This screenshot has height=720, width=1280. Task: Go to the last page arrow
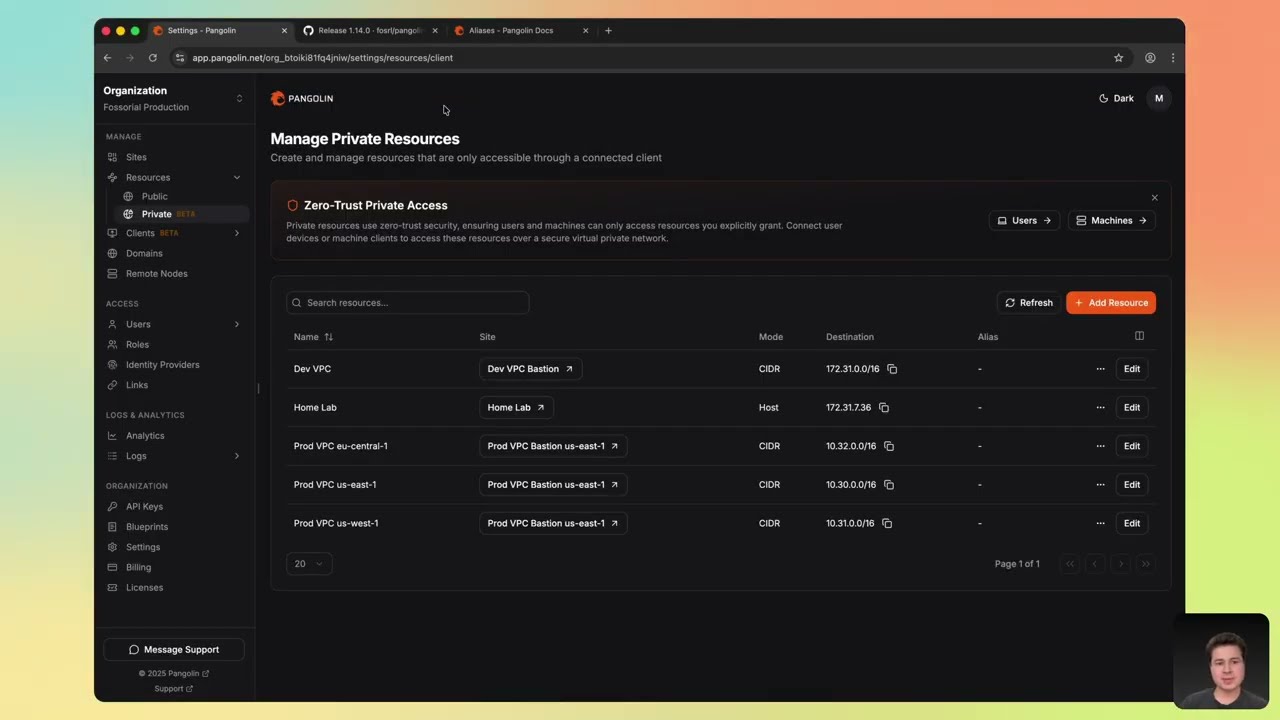(x=1146, y=564)
